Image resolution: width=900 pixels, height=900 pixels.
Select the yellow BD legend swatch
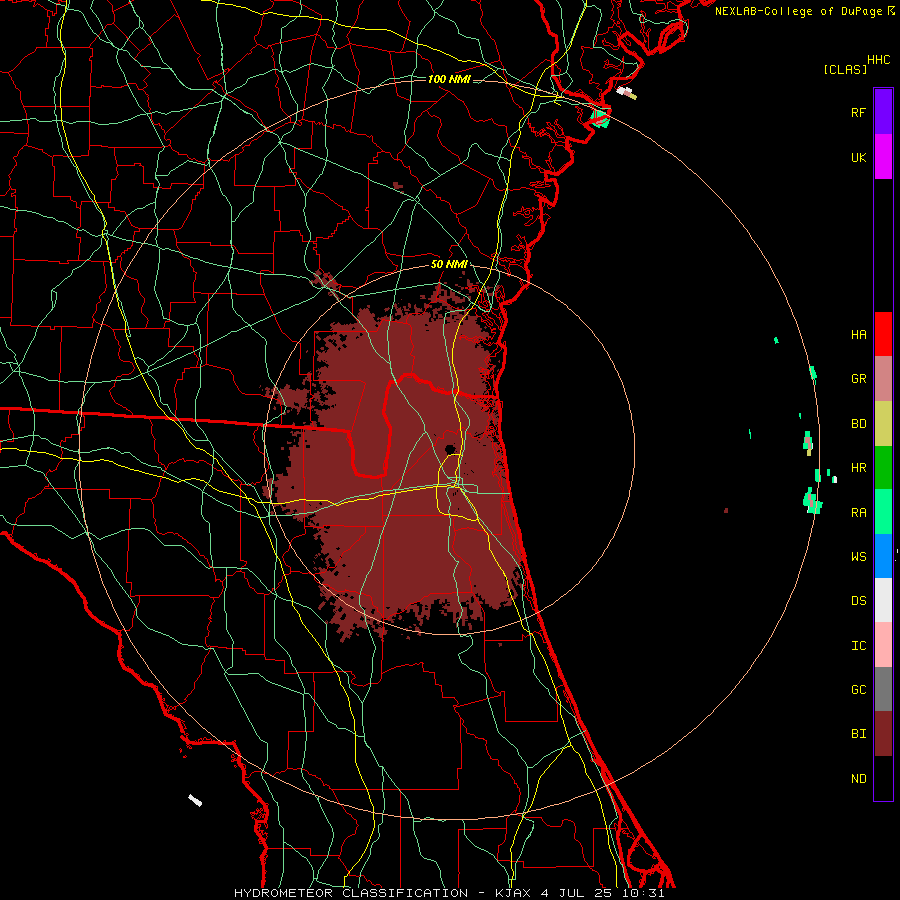[883, 423]
